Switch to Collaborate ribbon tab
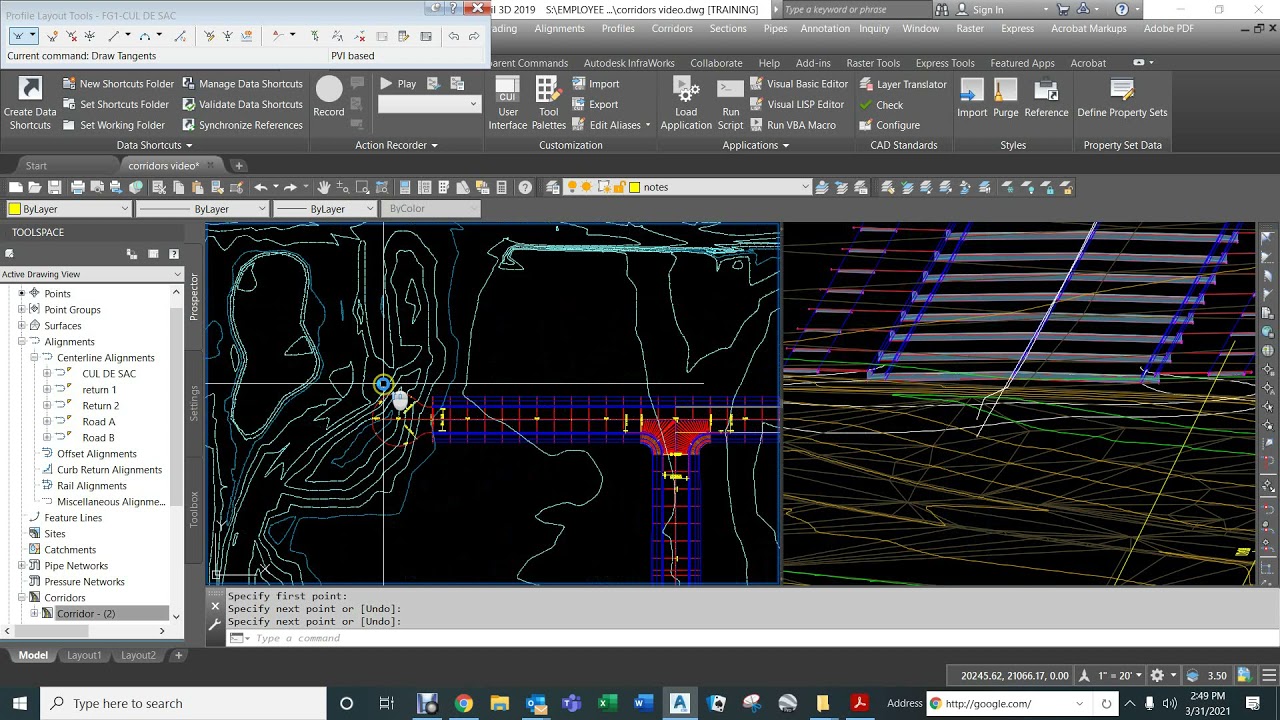The height and width of the screenshot is (720, 1280). coord(716,63)
